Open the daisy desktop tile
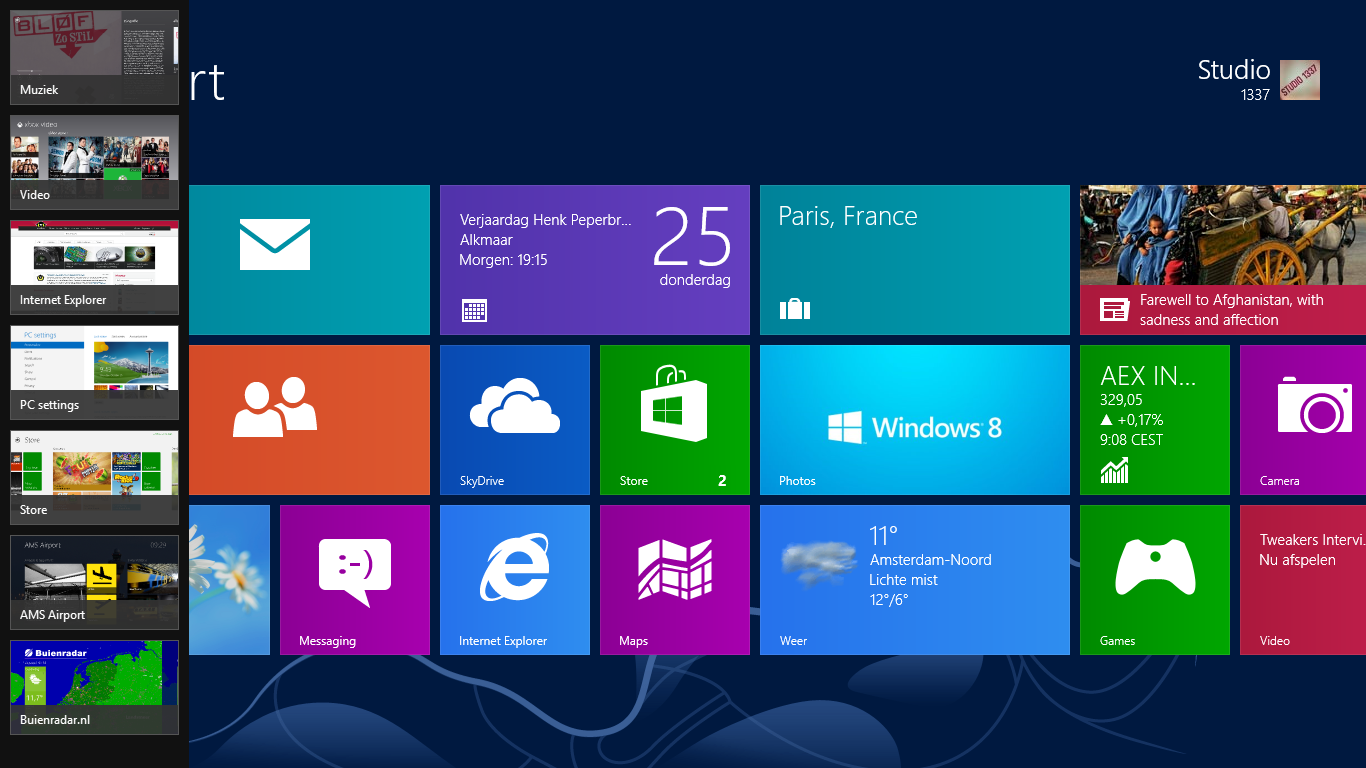This screenshot has width=1366, height=768. [x=229, y=580]
